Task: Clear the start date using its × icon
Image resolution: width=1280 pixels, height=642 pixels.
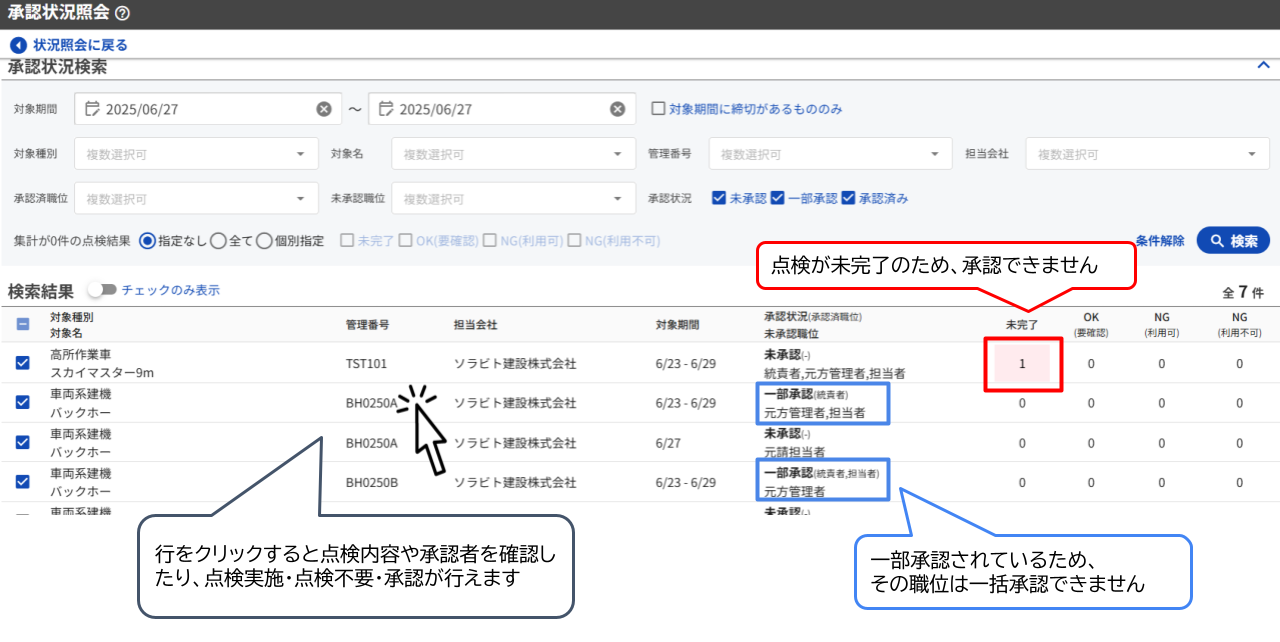Action: coord(322,108)
